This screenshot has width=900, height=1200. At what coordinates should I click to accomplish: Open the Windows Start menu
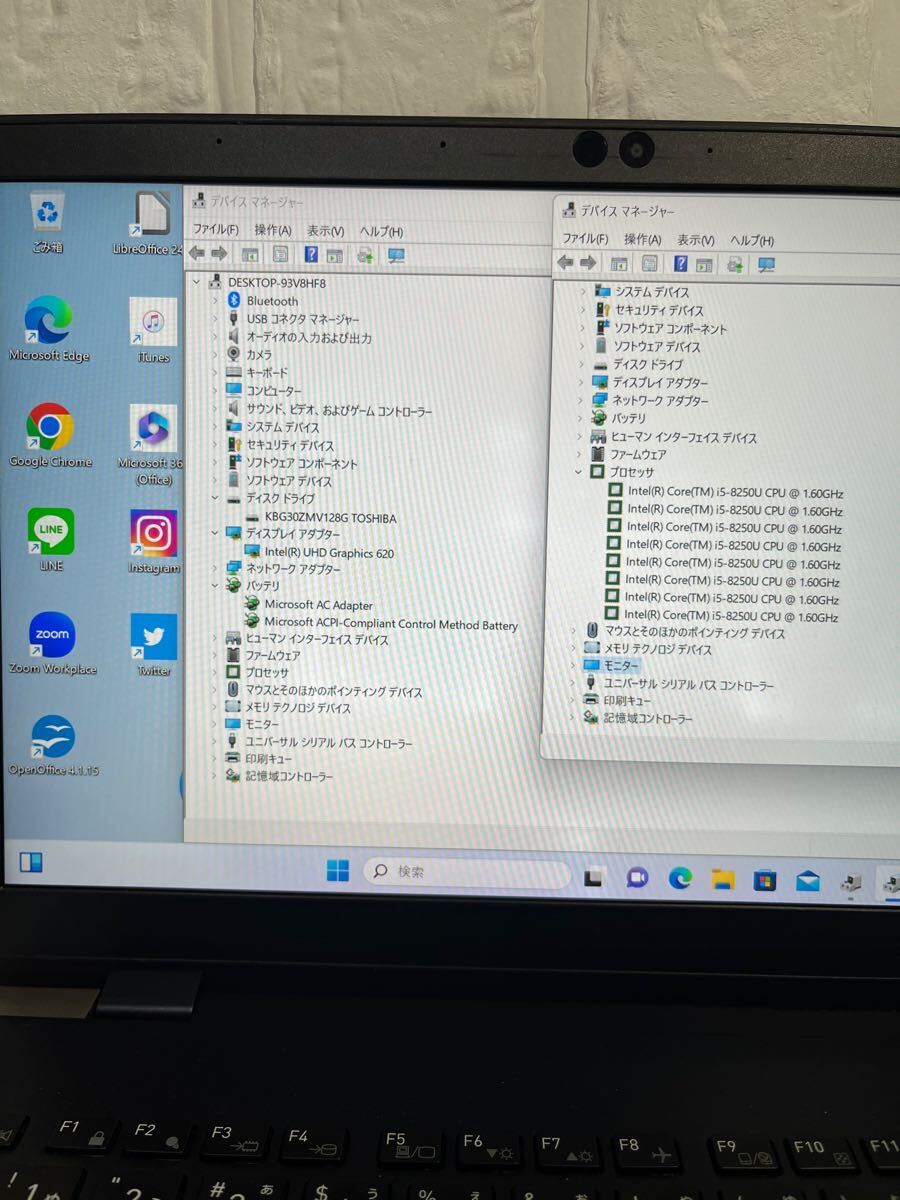(x=338, y=871)
